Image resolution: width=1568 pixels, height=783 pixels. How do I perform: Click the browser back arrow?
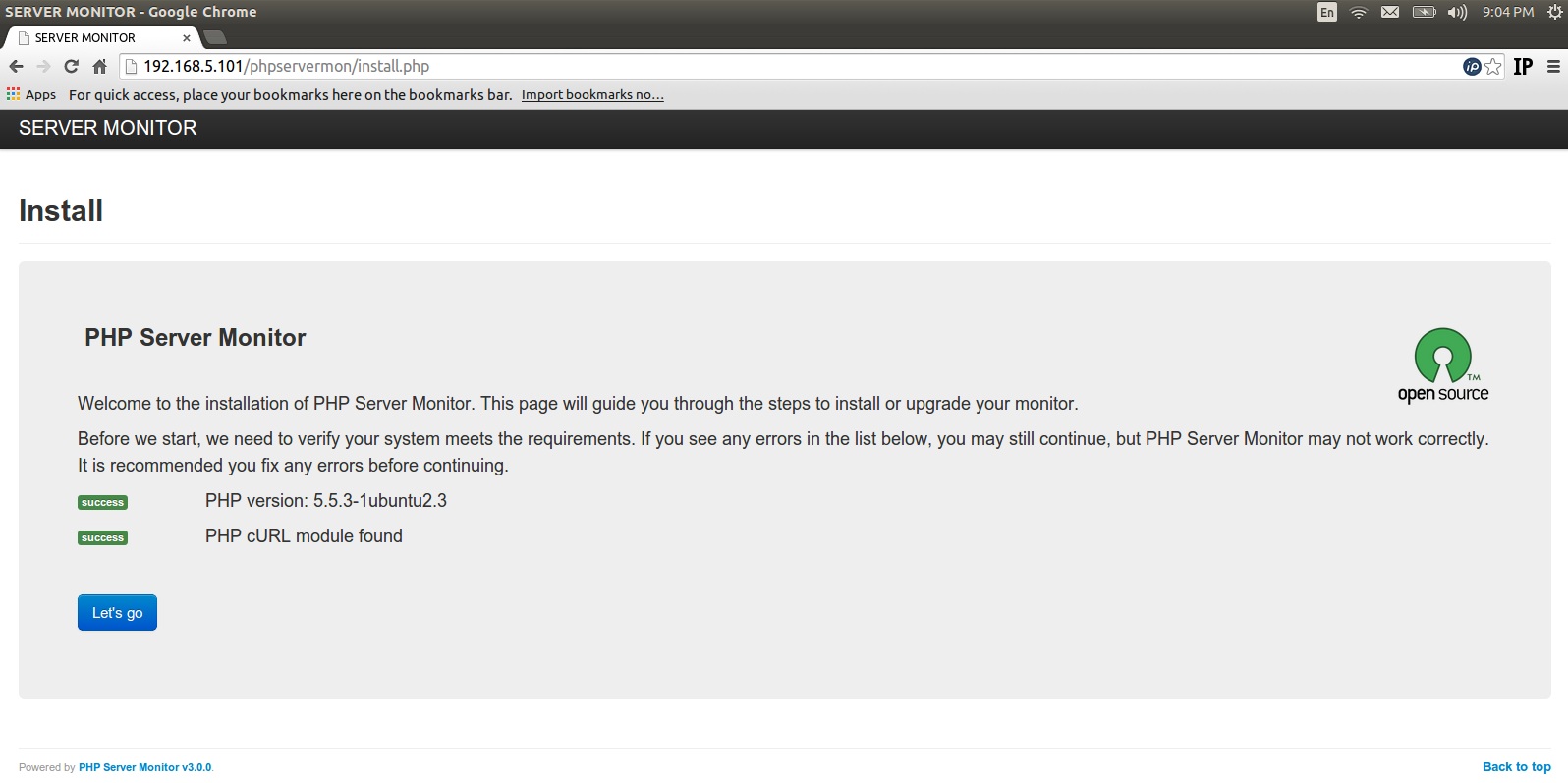coord(16,67)
